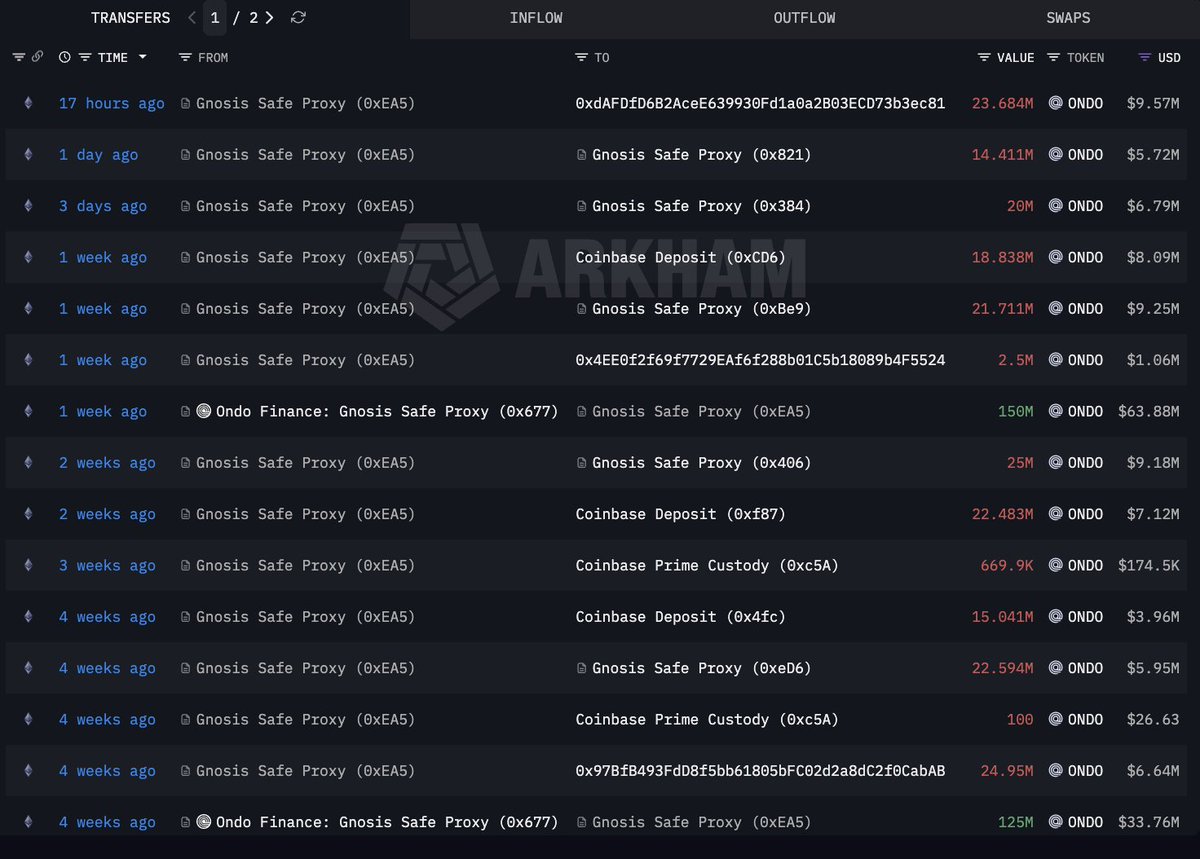Click ONDO token icon in $5.95M row
This screenshot has width=1200, height=859.
pos(1055,668)
